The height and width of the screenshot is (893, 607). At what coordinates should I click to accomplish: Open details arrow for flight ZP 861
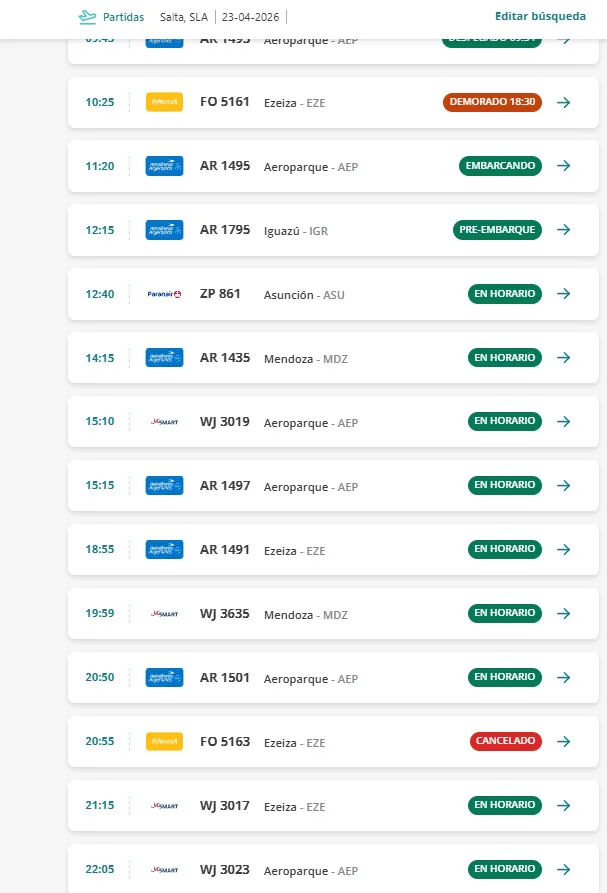[x=564, y=294]
